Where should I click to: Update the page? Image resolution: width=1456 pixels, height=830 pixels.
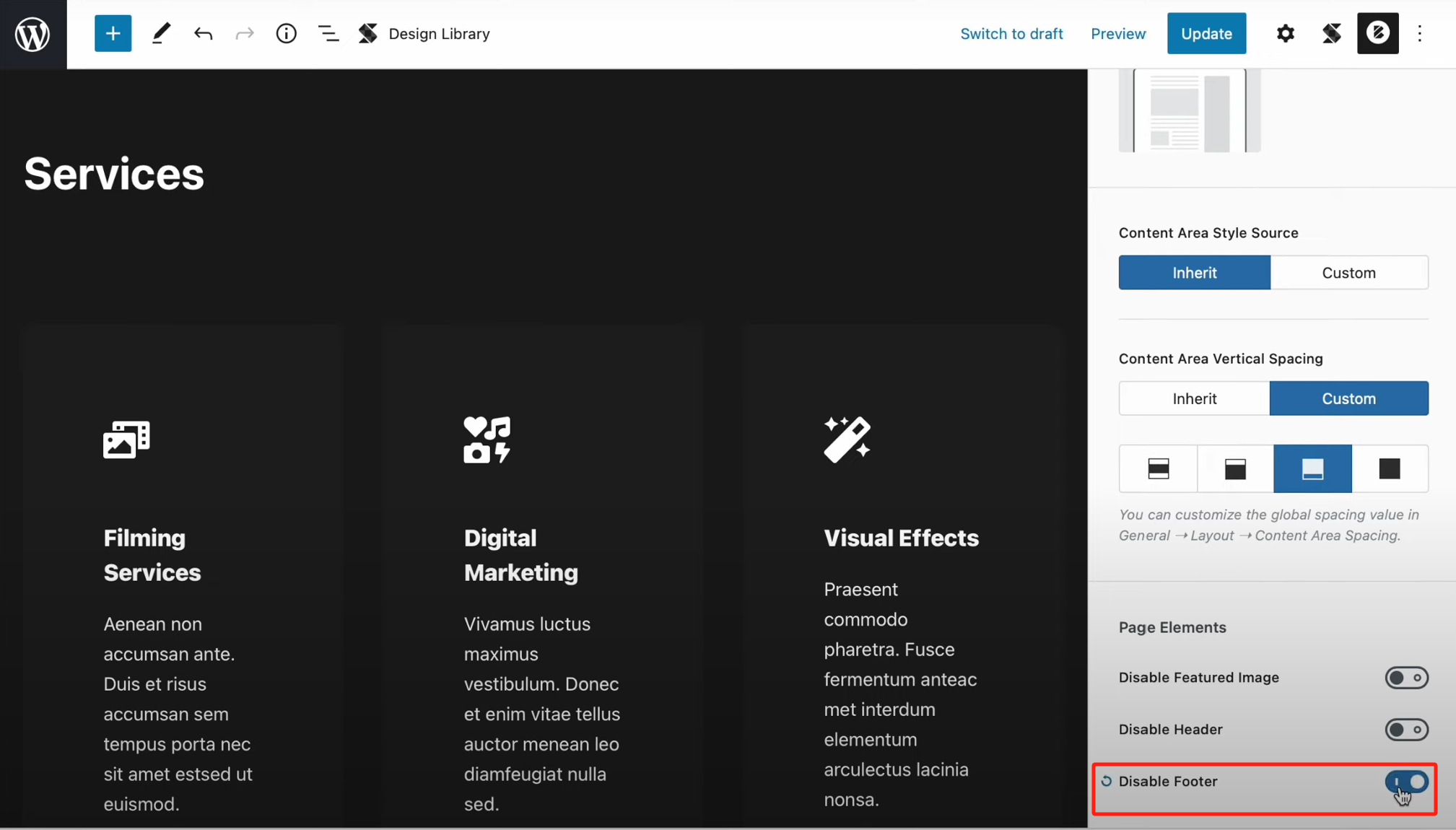[x=1206, y=33]
